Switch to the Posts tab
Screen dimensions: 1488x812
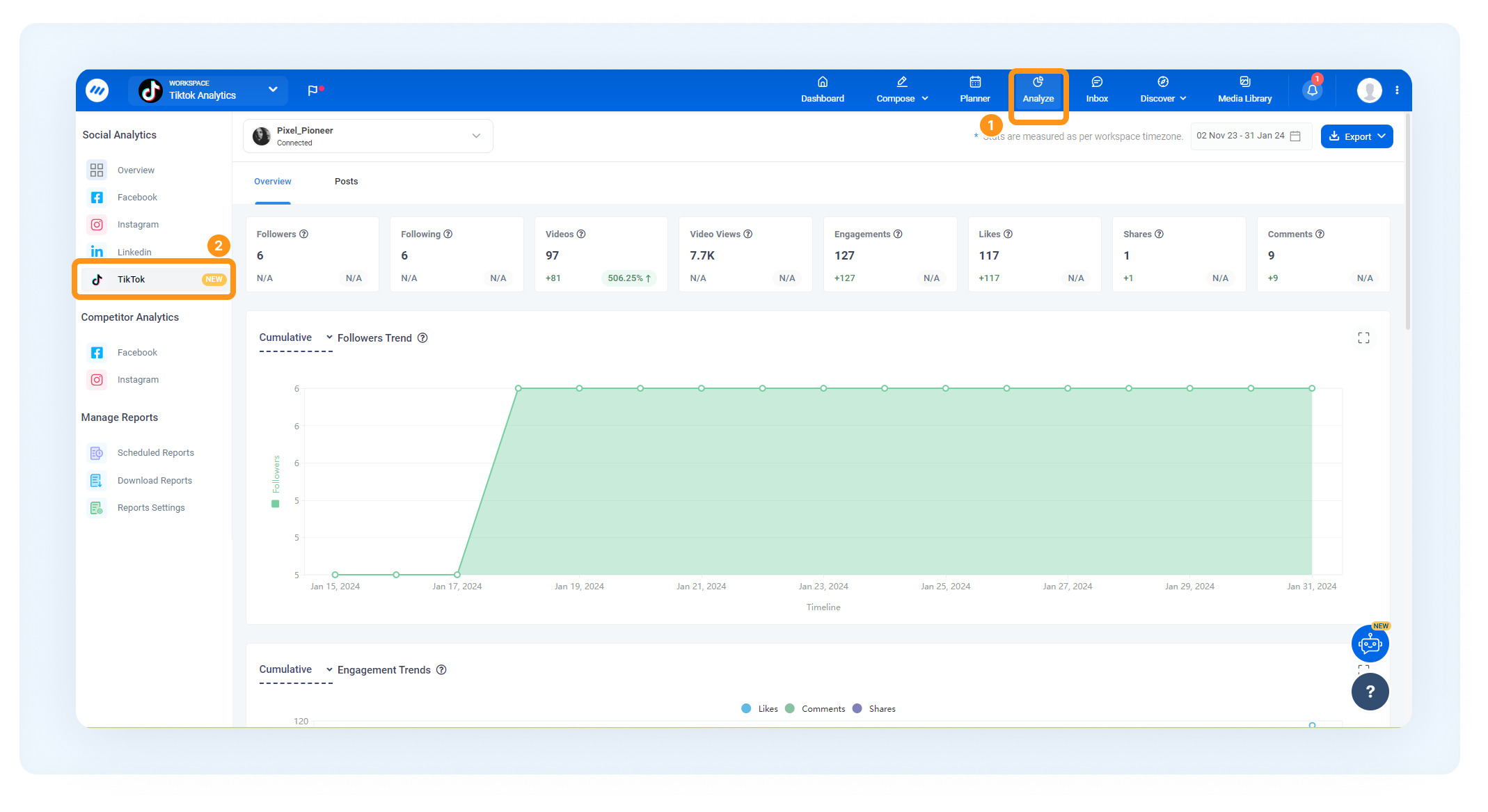(x=346, y=182)
